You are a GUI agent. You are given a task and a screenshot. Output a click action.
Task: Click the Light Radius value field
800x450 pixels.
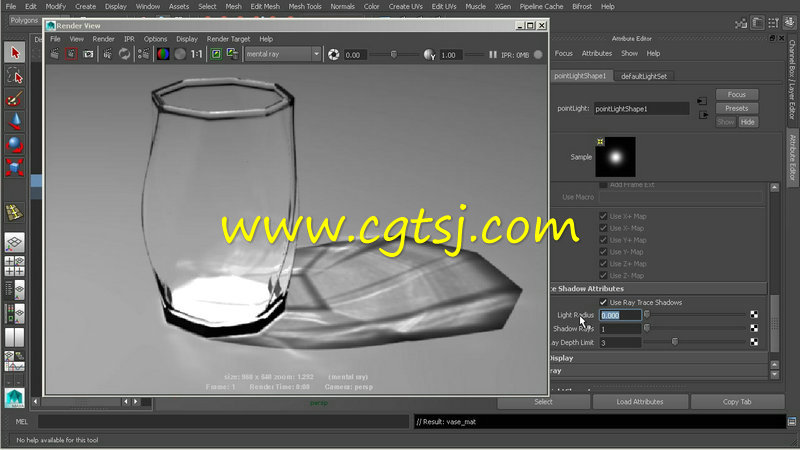coord(620,315)
